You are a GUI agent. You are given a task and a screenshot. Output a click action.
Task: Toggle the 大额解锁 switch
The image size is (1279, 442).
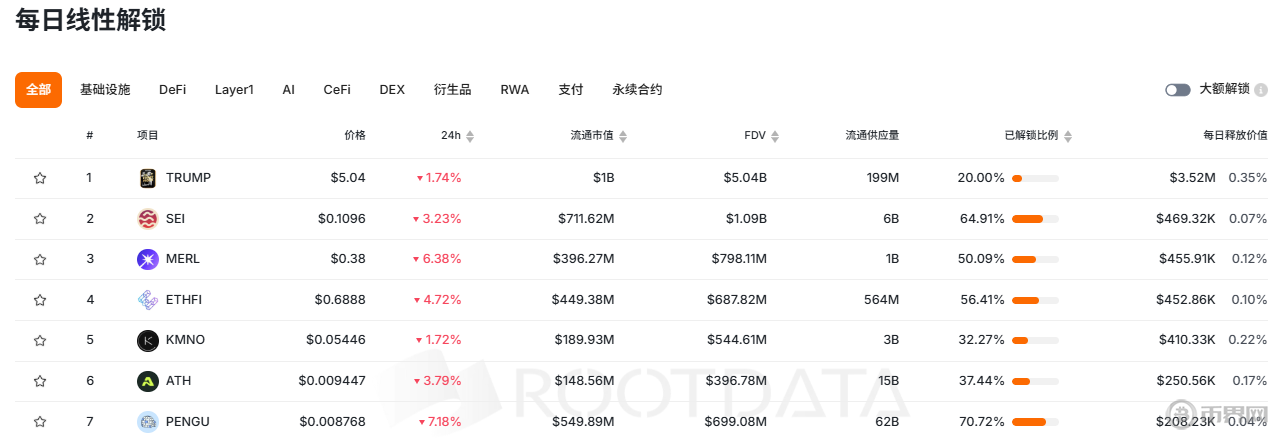click(1177, 90)
